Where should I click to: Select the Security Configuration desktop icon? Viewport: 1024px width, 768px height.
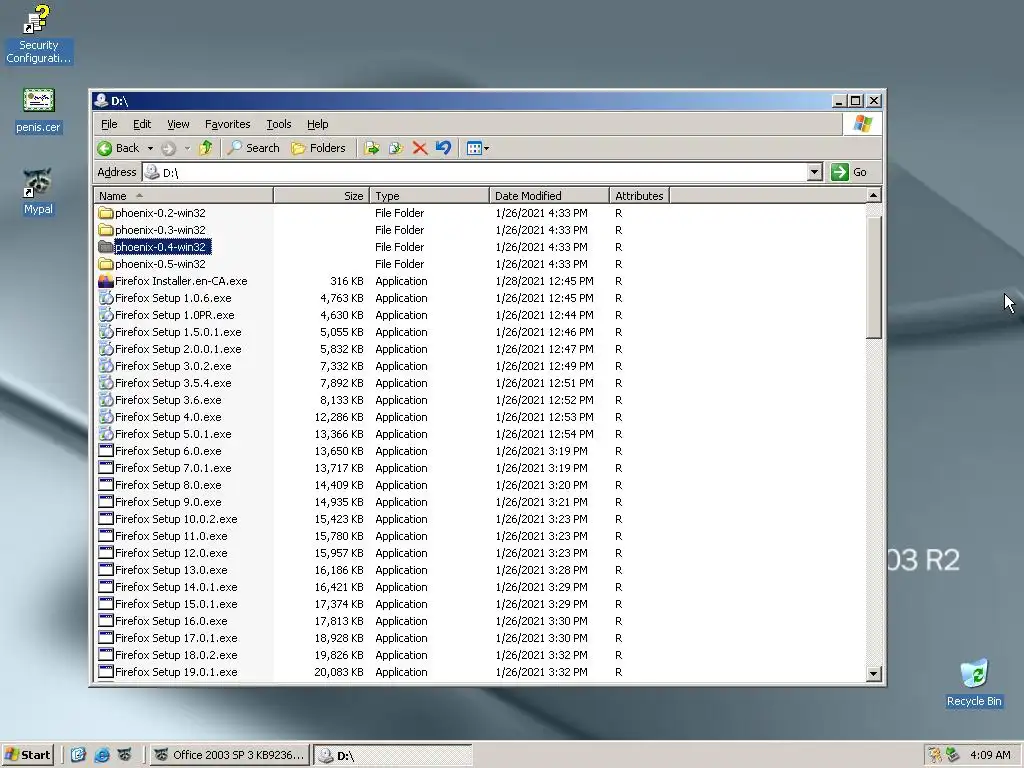pyautogui.click(x=38, y=34)
